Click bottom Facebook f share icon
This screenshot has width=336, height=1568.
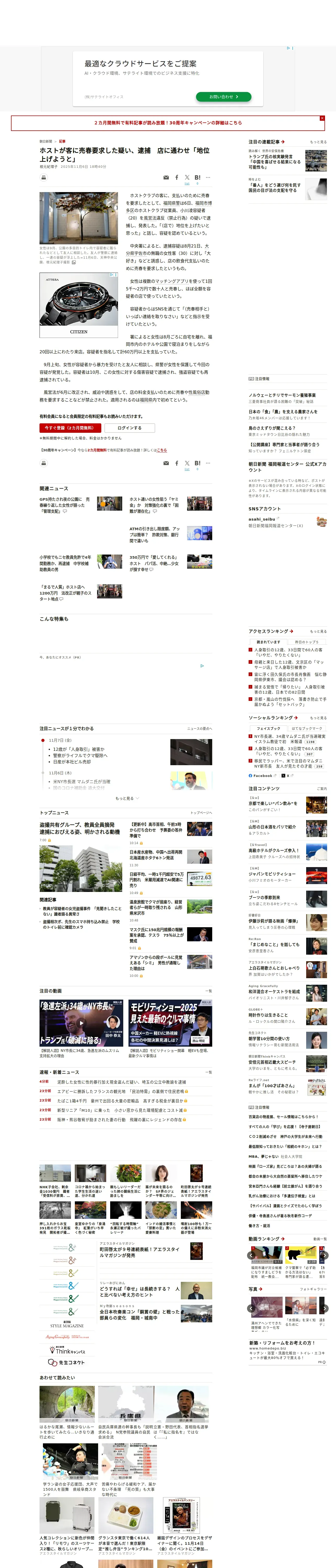click(177, 463)
